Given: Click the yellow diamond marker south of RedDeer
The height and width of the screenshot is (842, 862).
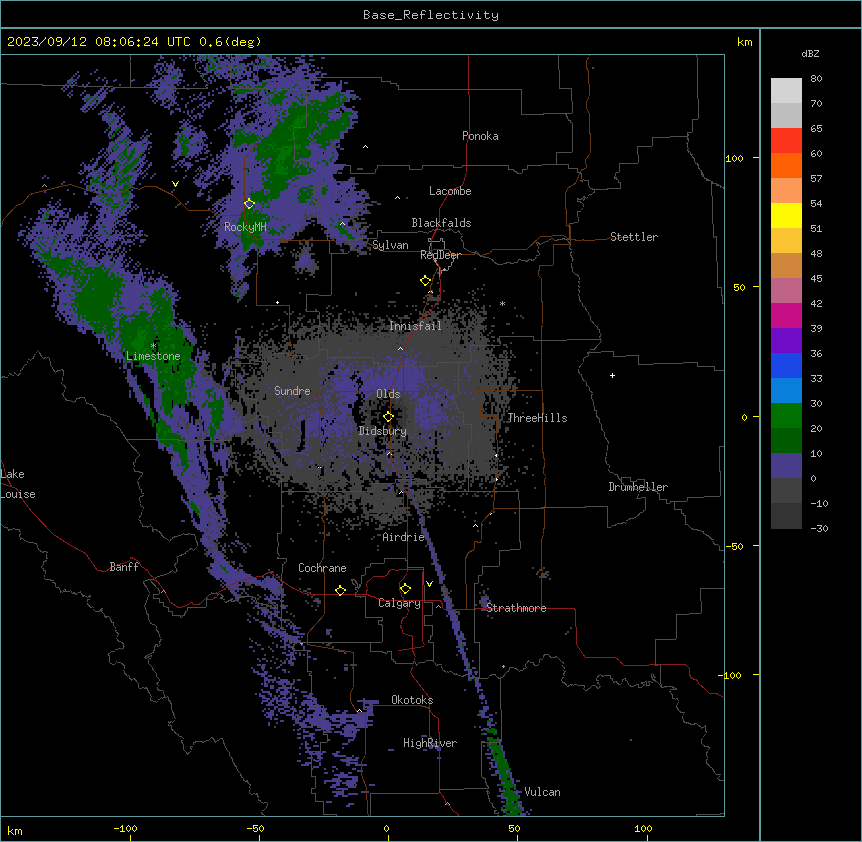Looking at the screenshot, I should 425,281.
